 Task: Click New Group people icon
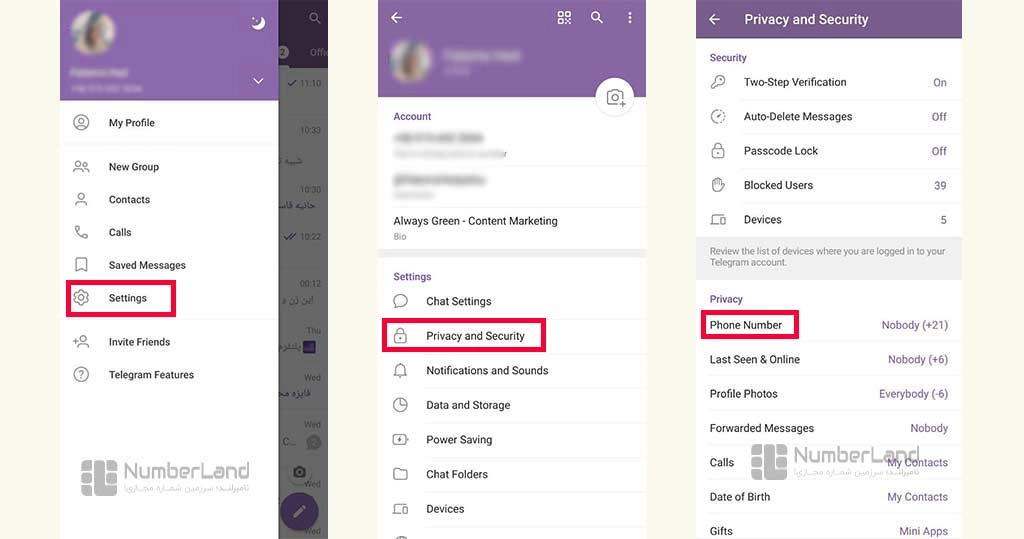click(81, 167)
